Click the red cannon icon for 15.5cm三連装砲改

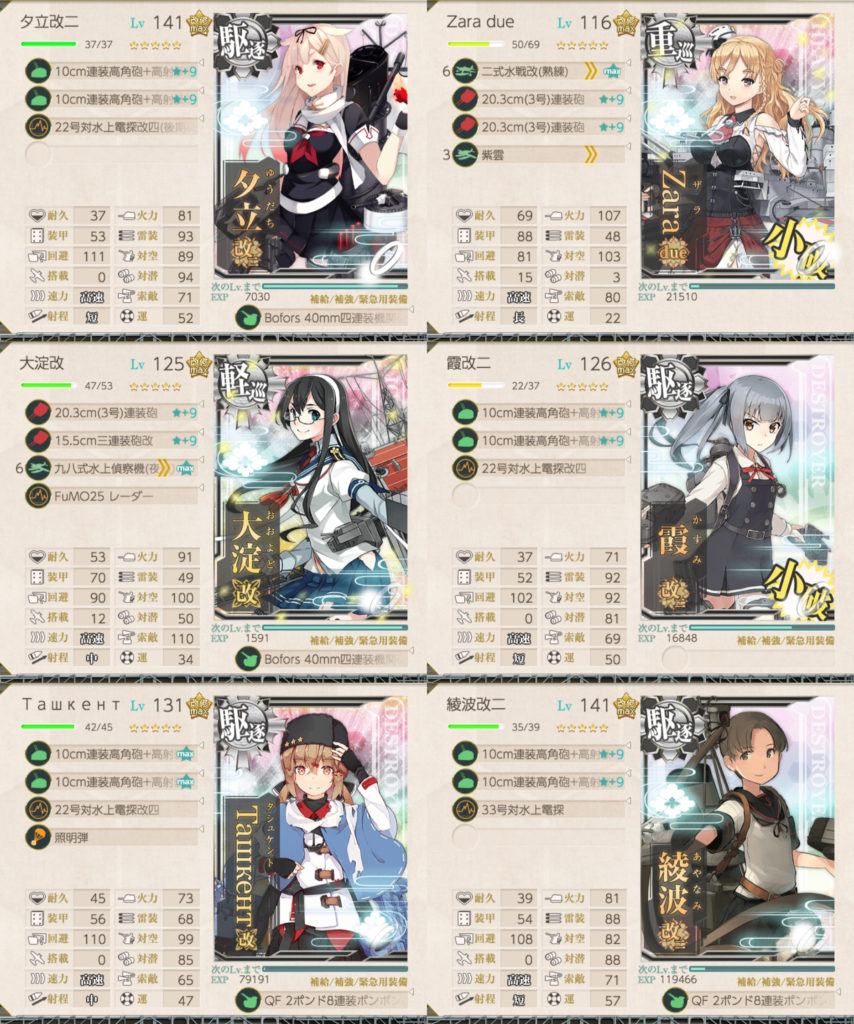pos(38,440)
